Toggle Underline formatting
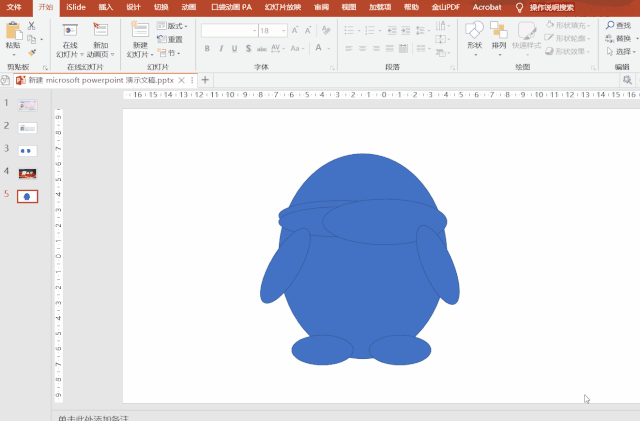The image size is (640, 421). tap(234, 49)
